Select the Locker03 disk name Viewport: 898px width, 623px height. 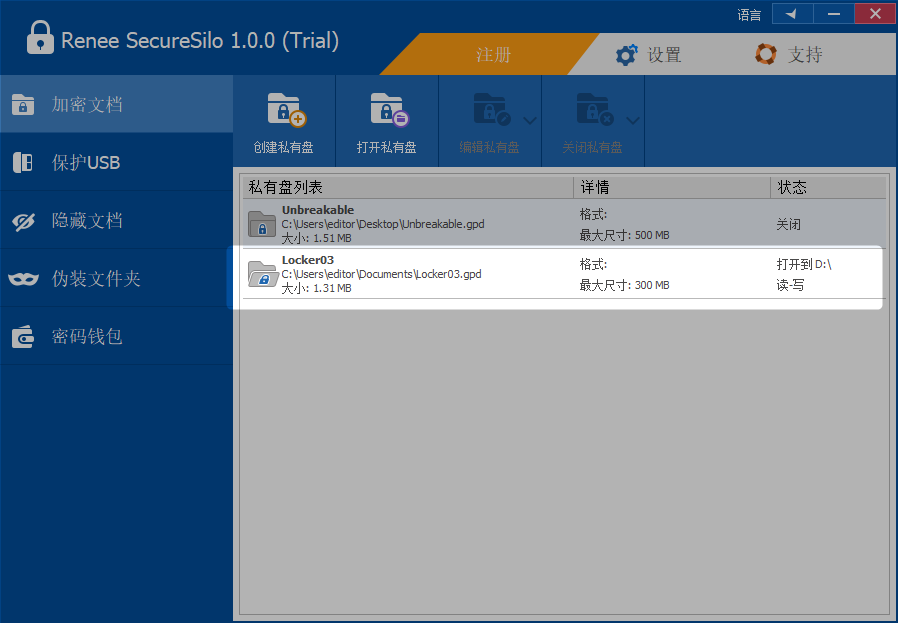(x=308, y=260)
